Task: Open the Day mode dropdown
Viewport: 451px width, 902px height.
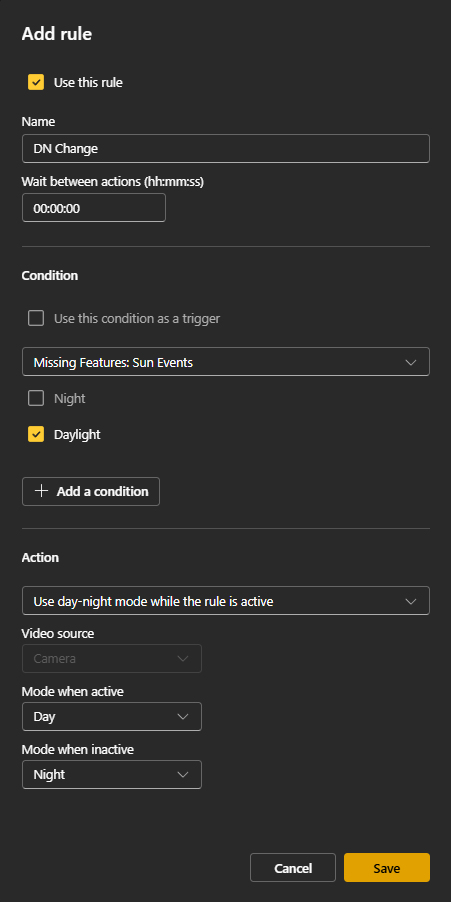Action: pyautogui.click(x=112, y=717)
